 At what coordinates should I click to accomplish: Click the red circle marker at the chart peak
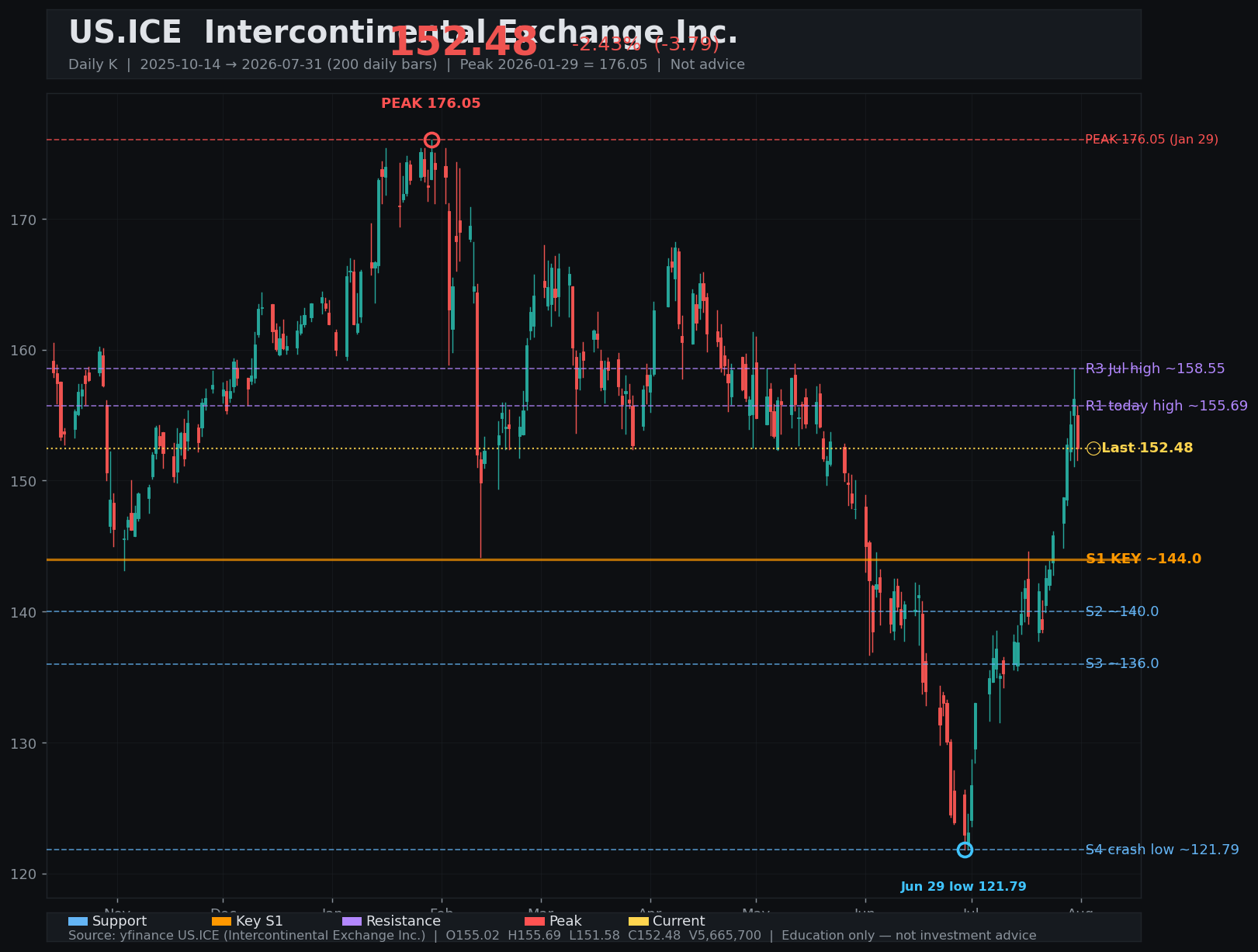tap(431, 140)
